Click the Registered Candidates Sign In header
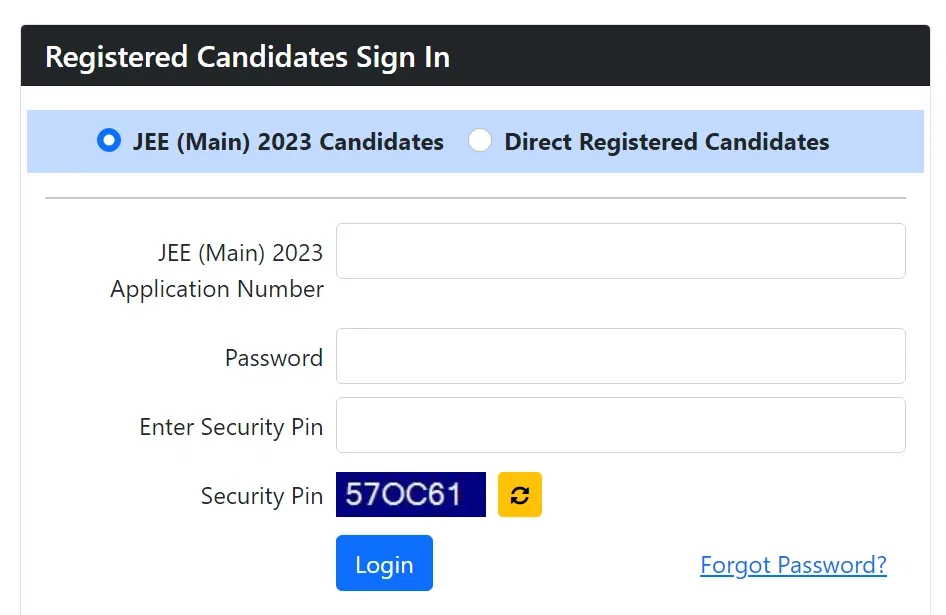The image size is (946, 615). pyautogui.click(x=248, y=57)
